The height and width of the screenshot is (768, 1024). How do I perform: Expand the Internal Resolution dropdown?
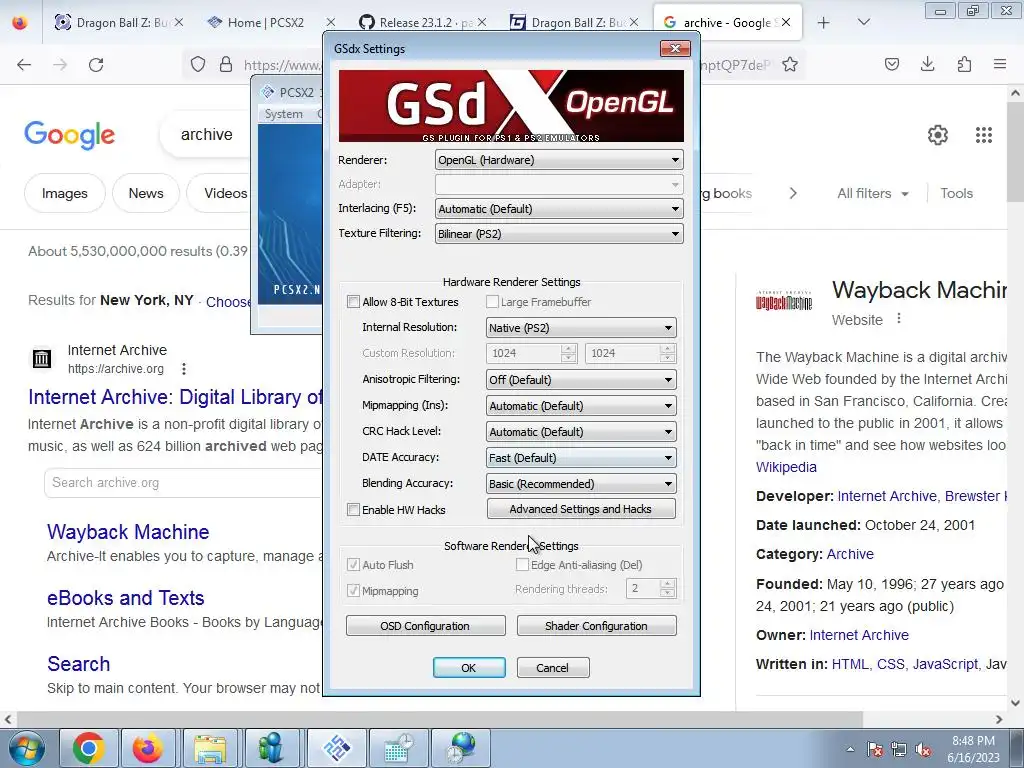581,328
